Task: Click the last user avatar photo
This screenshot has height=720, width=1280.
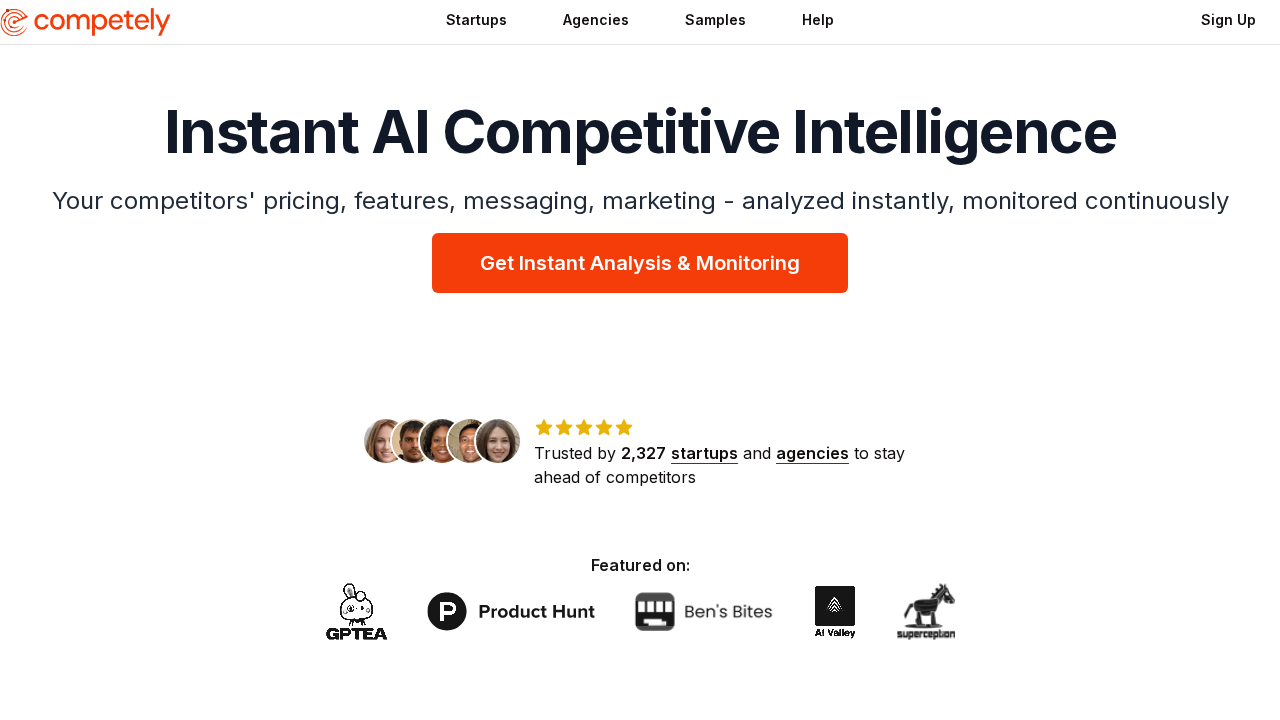Action: pos(498,441)
